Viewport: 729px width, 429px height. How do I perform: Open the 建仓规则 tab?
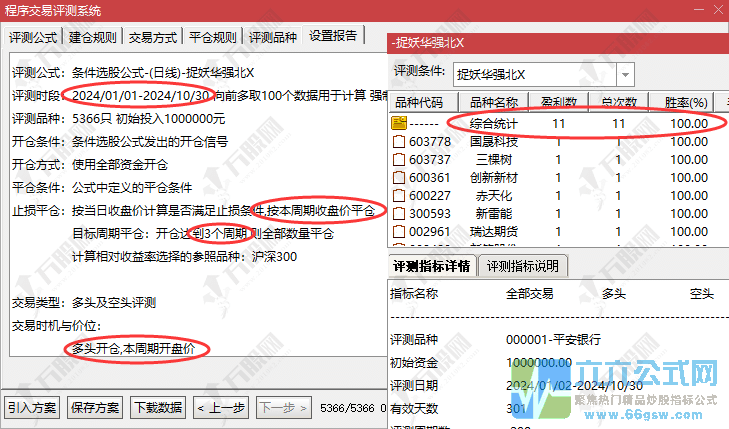(93, 37)
